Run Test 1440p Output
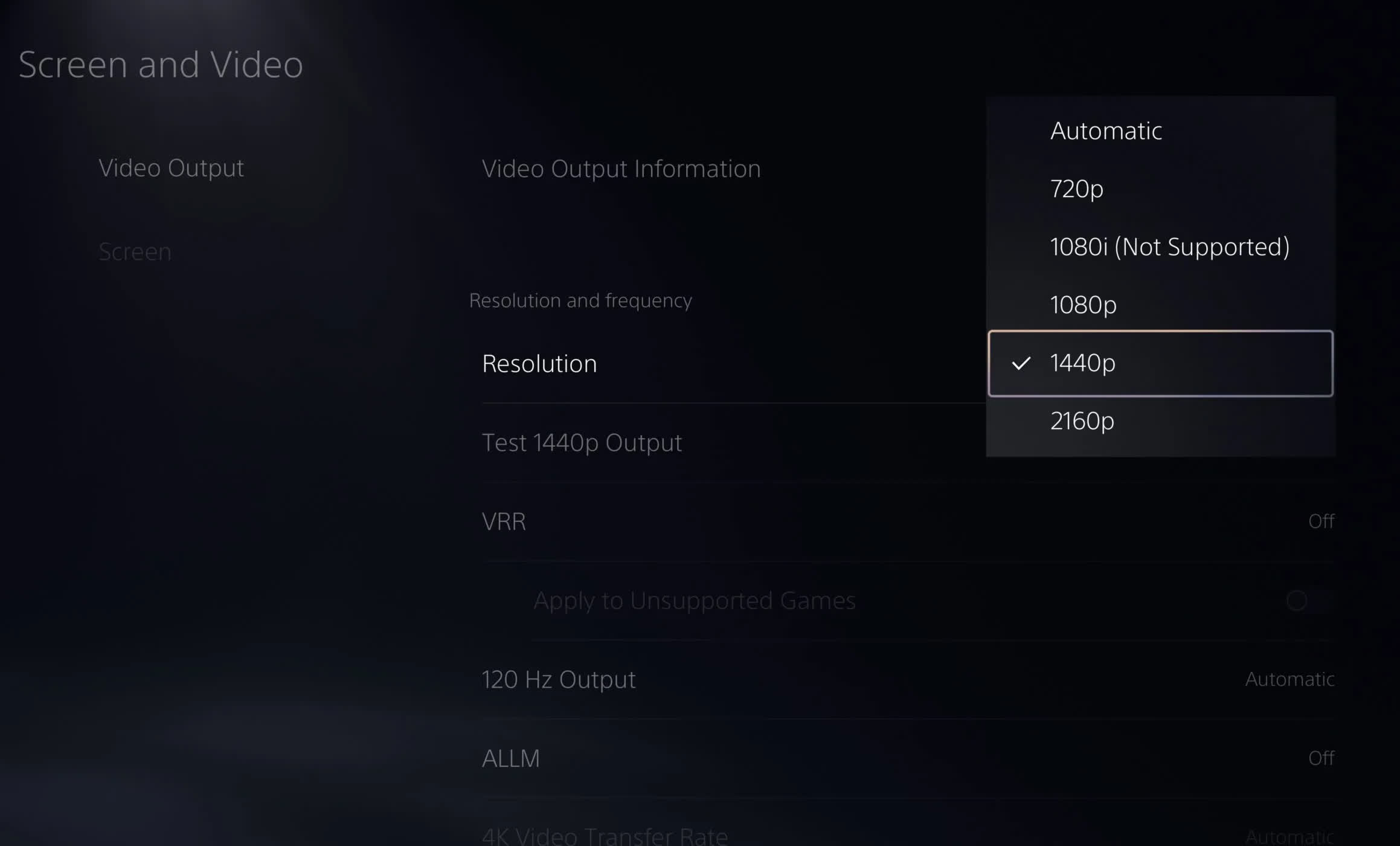The width and height of the screenshot is (1400, 846). pos(582,442)
